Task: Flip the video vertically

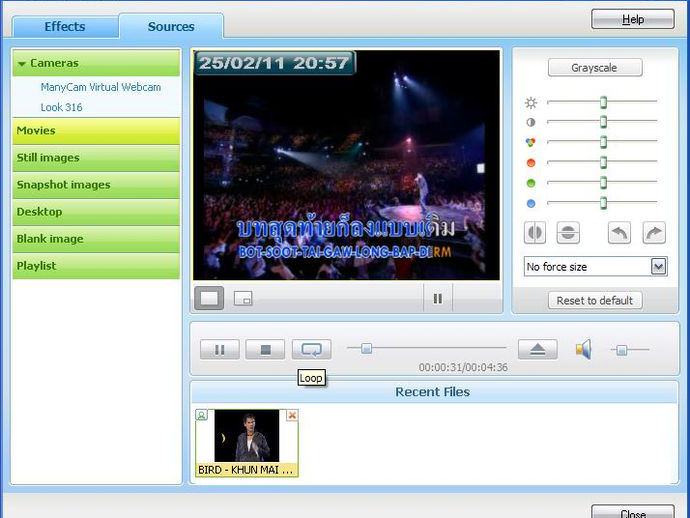Action: 568,233
